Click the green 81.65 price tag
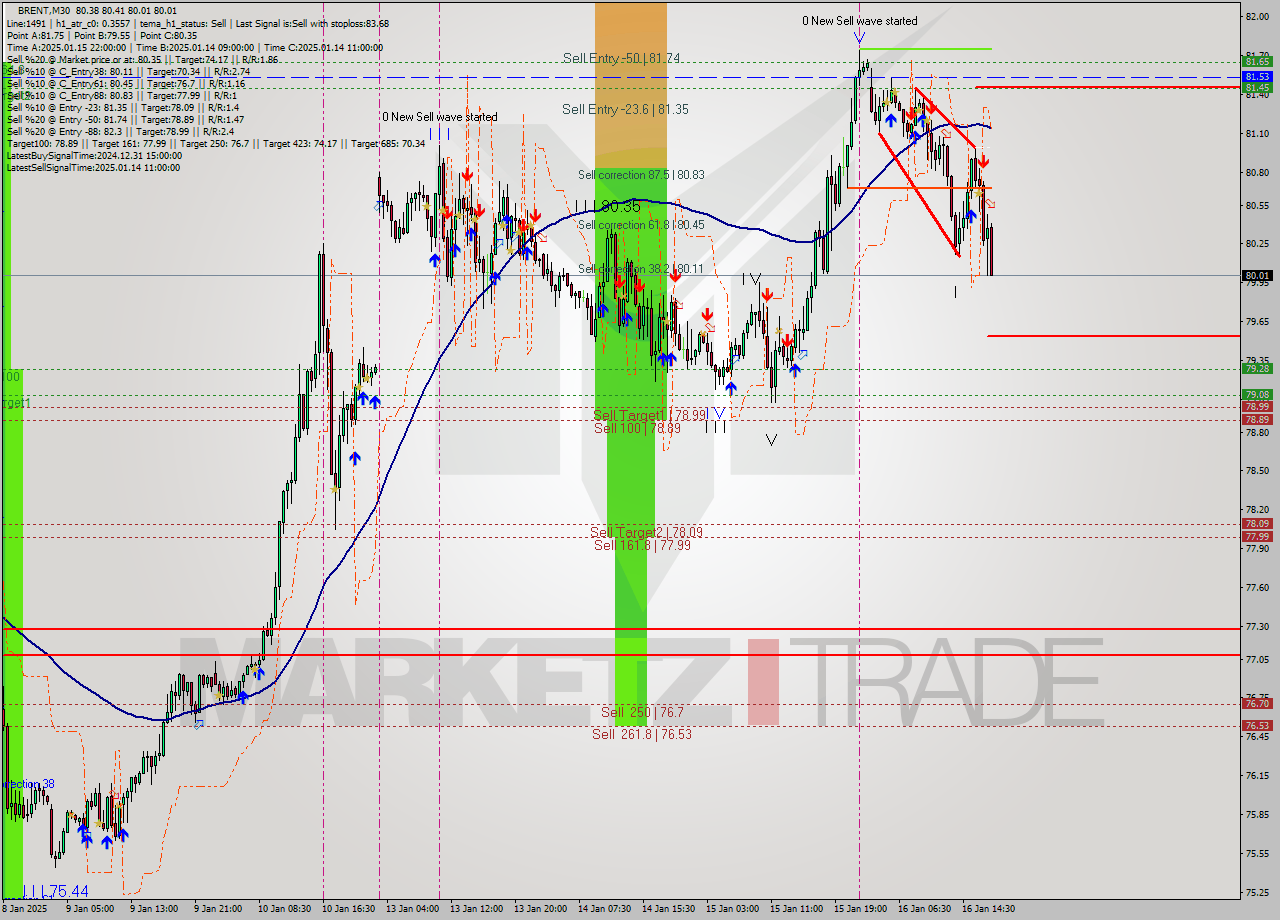Screen dimensions: 1280x920 (1257, 62)
